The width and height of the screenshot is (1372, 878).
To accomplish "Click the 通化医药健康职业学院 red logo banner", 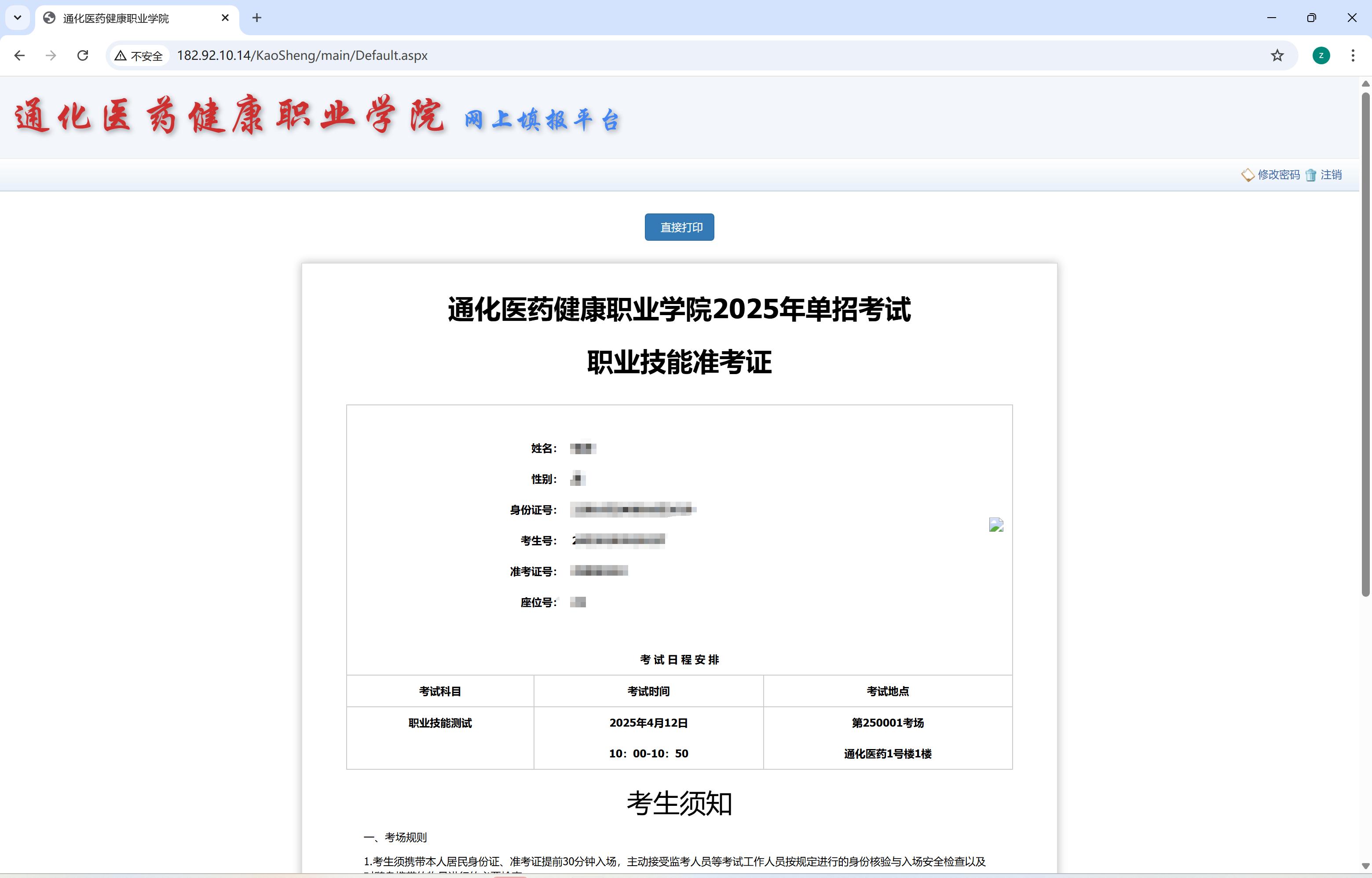I will coord(229,115).
